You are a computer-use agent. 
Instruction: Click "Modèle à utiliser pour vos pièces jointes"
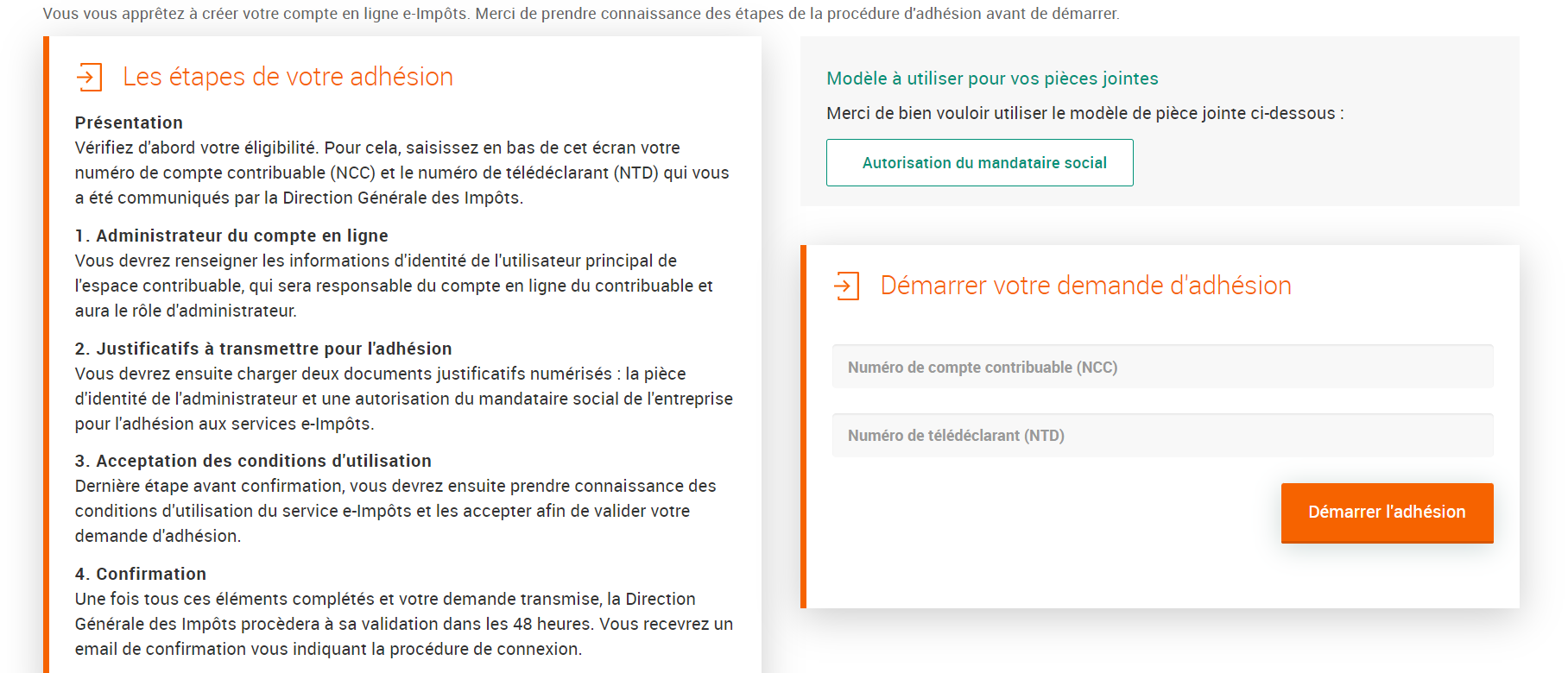pyautogui.click(x=992, y=79)
